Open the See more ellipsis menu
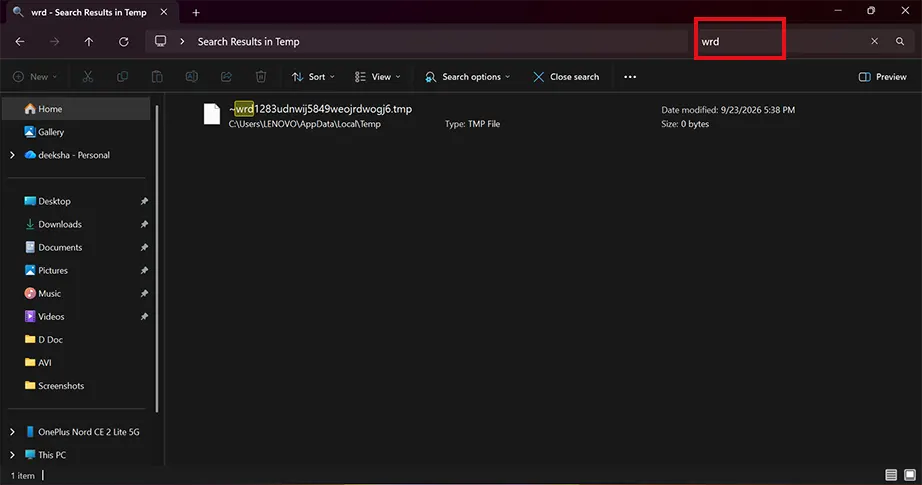Viewport: 922px width, 485px height. [630, 77]
